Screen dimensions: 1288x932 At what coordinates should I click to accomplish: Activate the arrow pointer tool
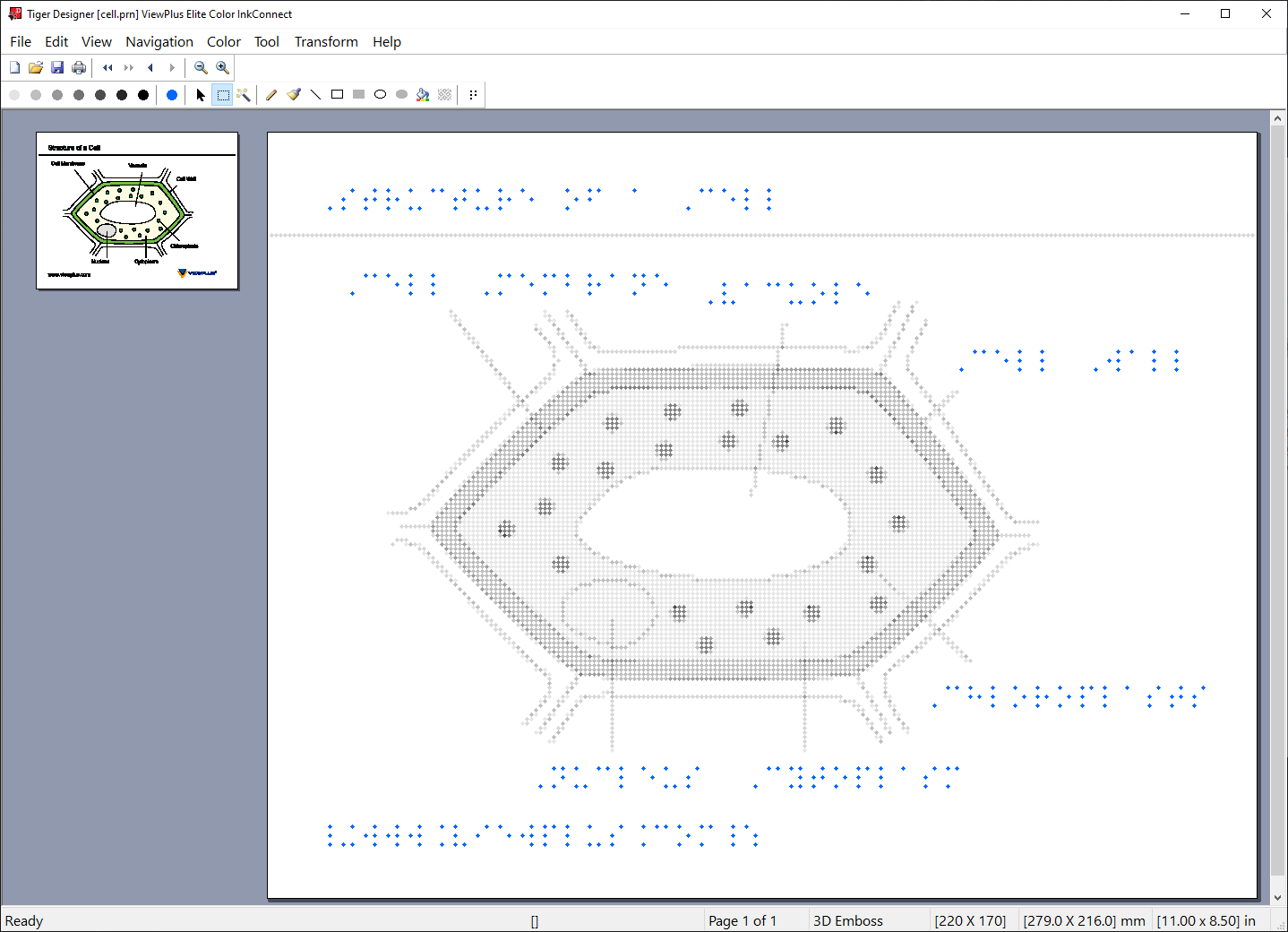(201, 95)
